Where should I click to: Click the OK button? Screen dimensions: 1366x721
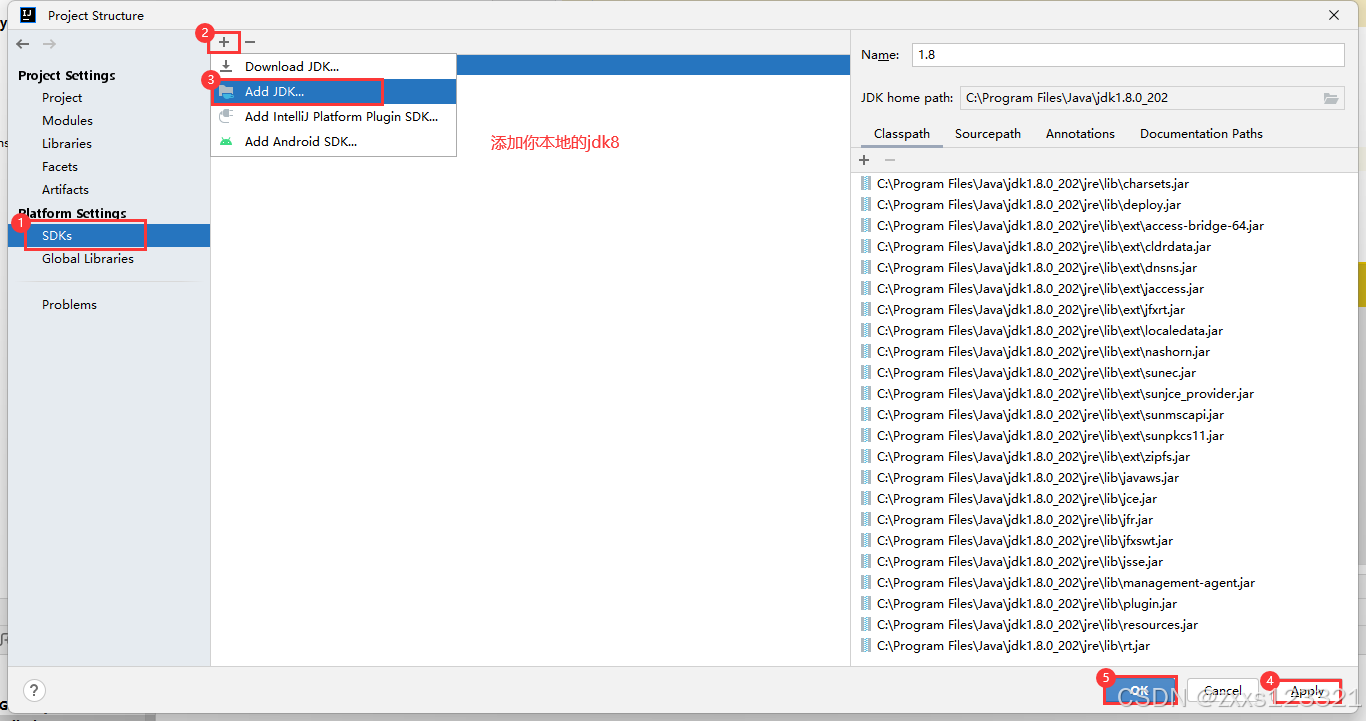coord(1140,690)
